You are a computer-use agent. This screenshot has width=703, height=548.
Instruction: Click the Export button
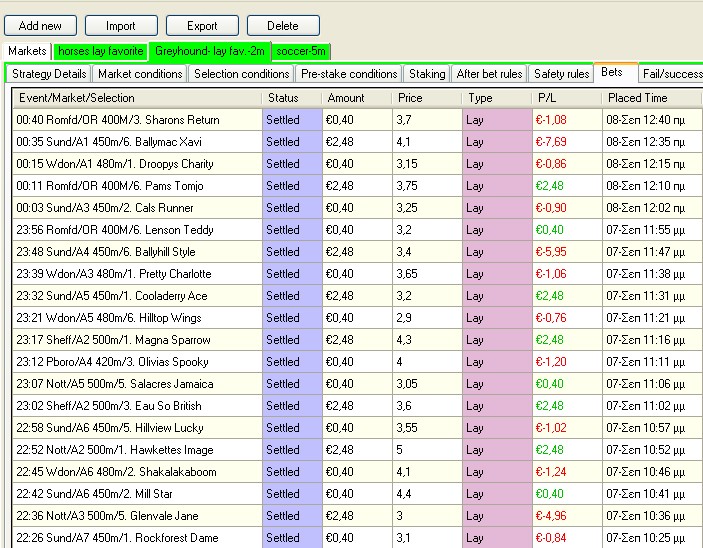tap(202, 26)
